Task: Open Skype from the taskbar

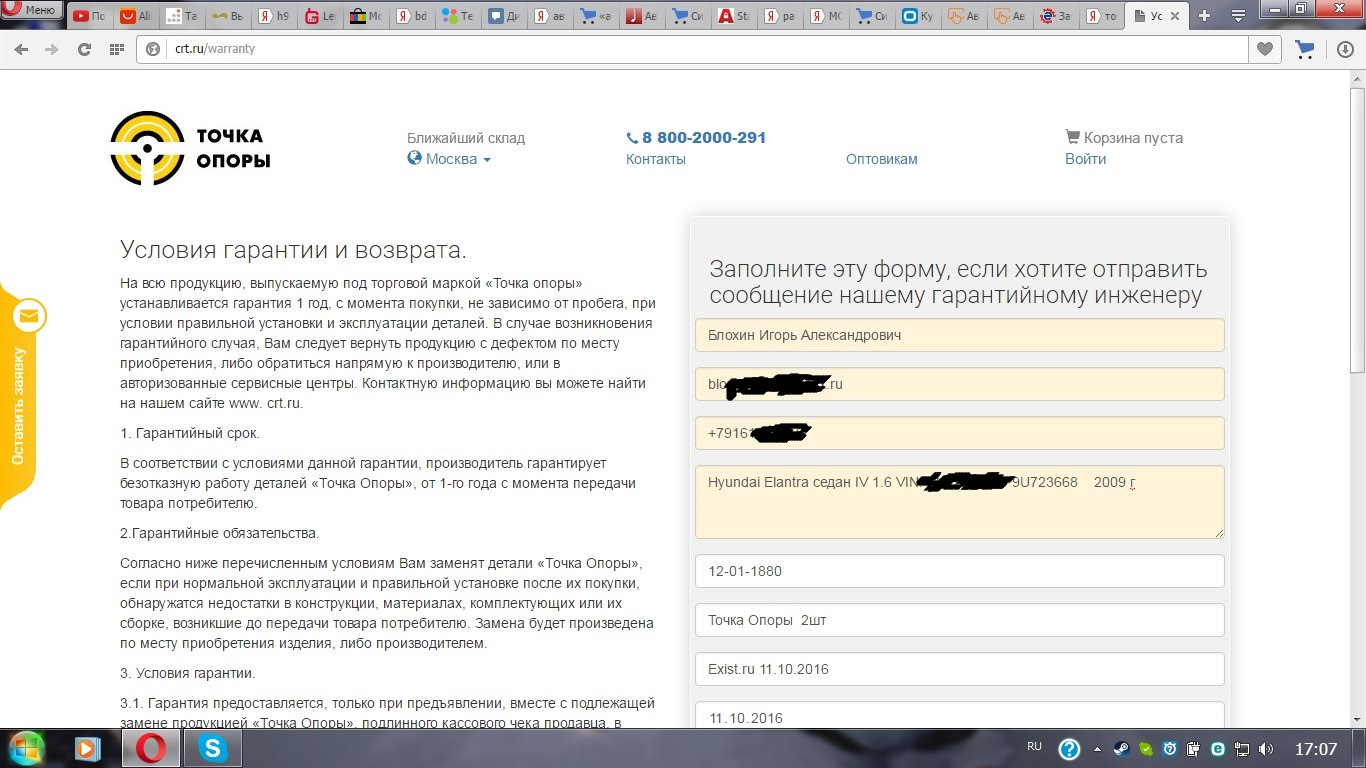Action: [212, 748]
